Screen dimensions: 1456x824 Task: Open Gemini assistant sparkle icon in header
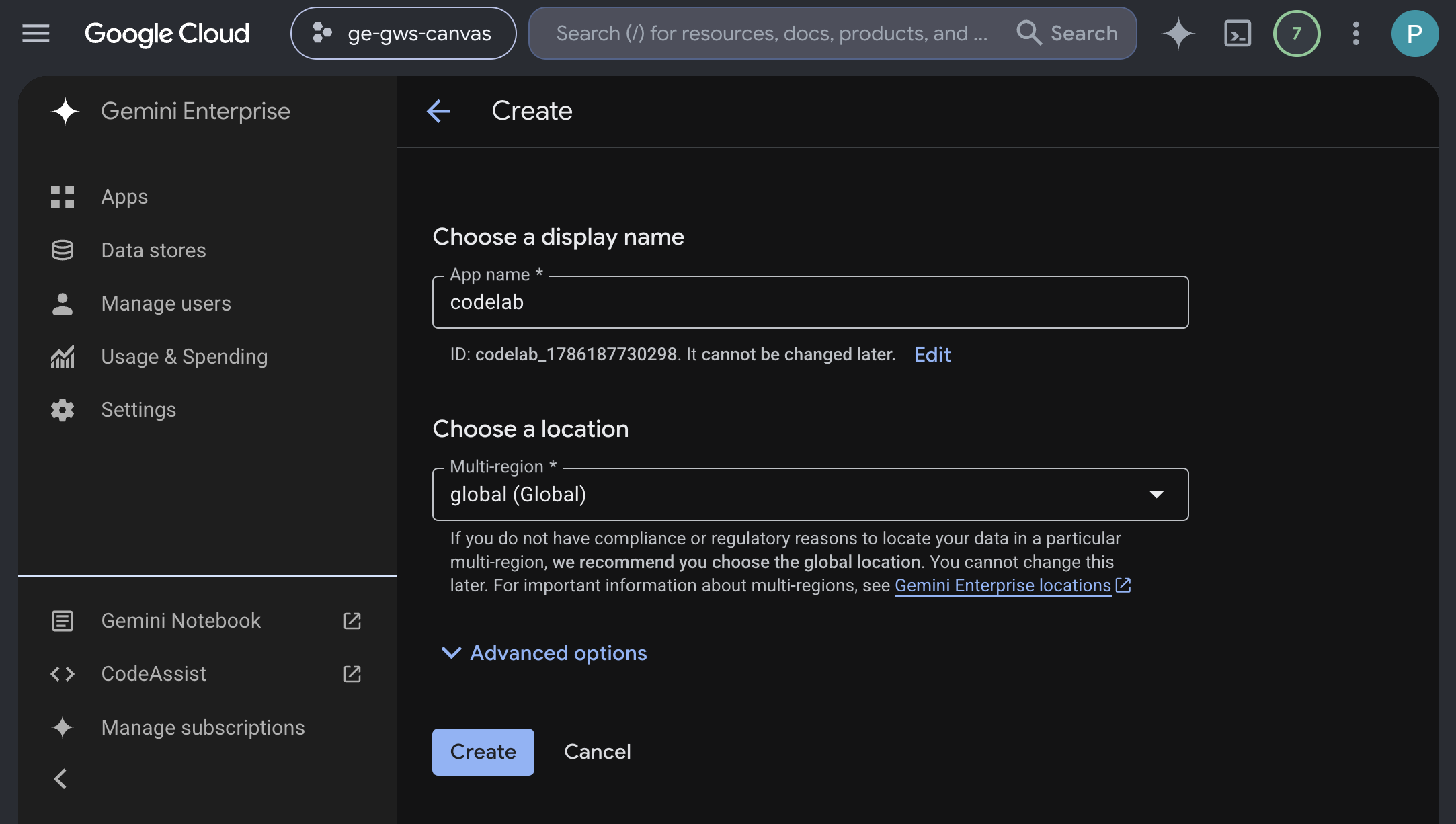coord(1178,33)
